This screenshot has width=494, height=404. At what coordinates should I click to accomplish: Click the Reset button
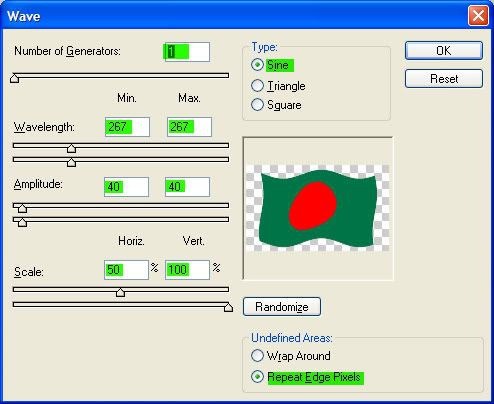[444, 79]
